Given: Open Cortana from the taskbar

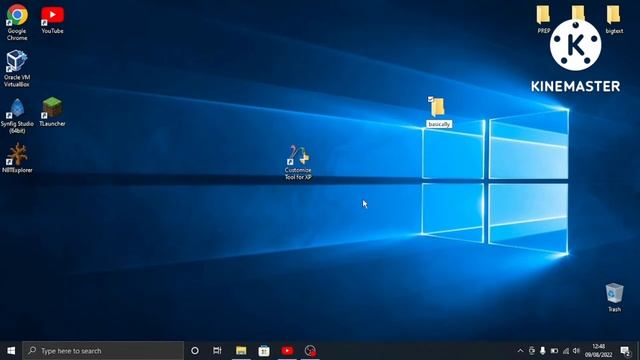Looking at the screenshot, I should point(195,351).
